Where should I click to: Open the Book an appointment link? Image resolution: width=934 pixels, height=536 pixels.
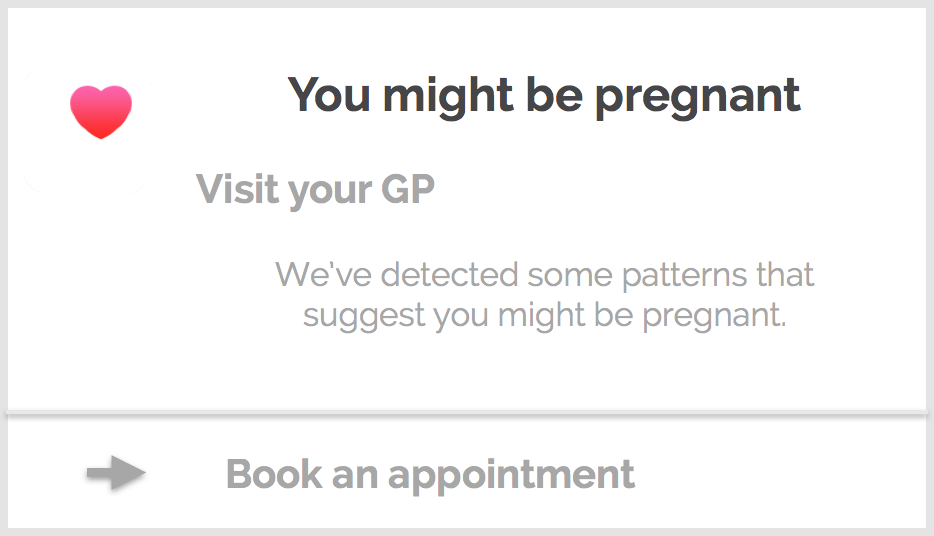[430, 474]
